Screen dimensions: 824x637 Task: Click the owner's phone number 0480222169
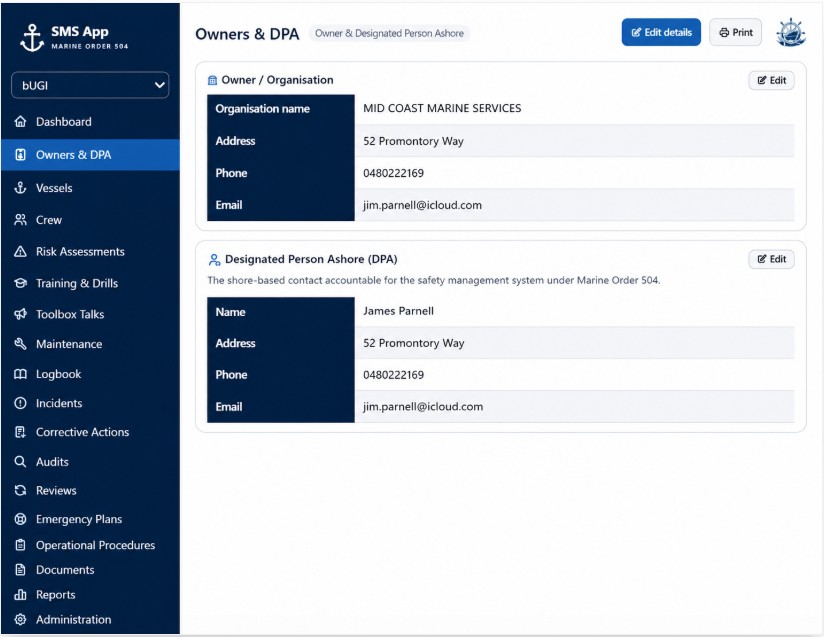pos(393,173)
